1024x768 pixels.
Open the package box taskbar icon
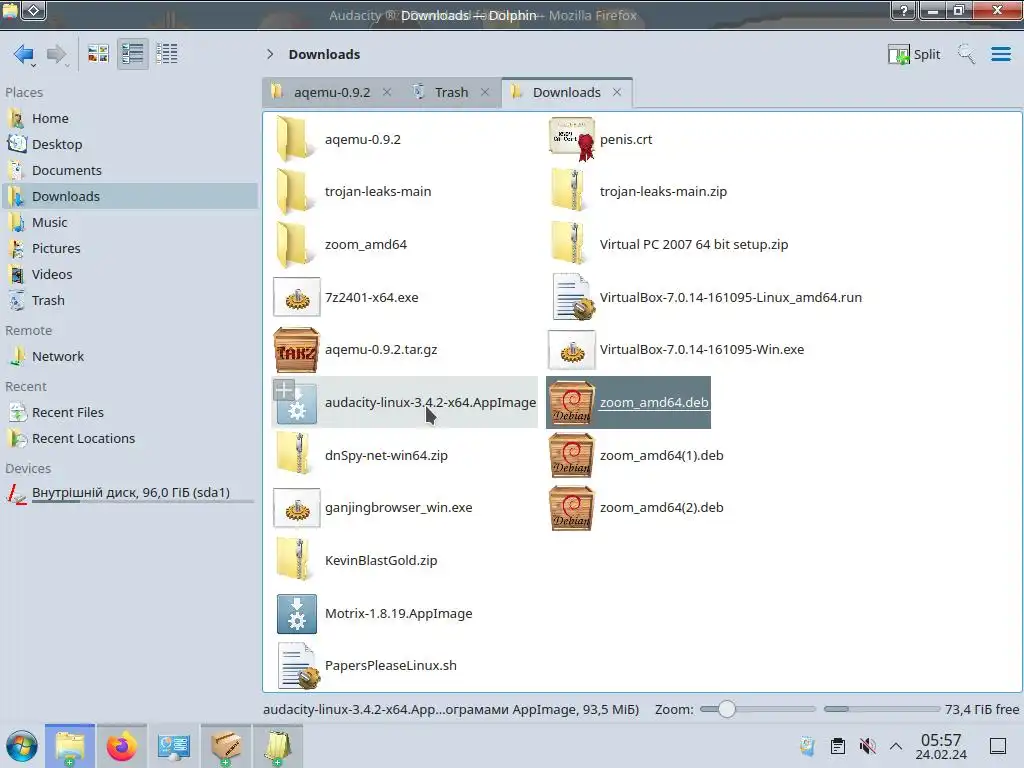pyautogui.click(x=225, y=746)
